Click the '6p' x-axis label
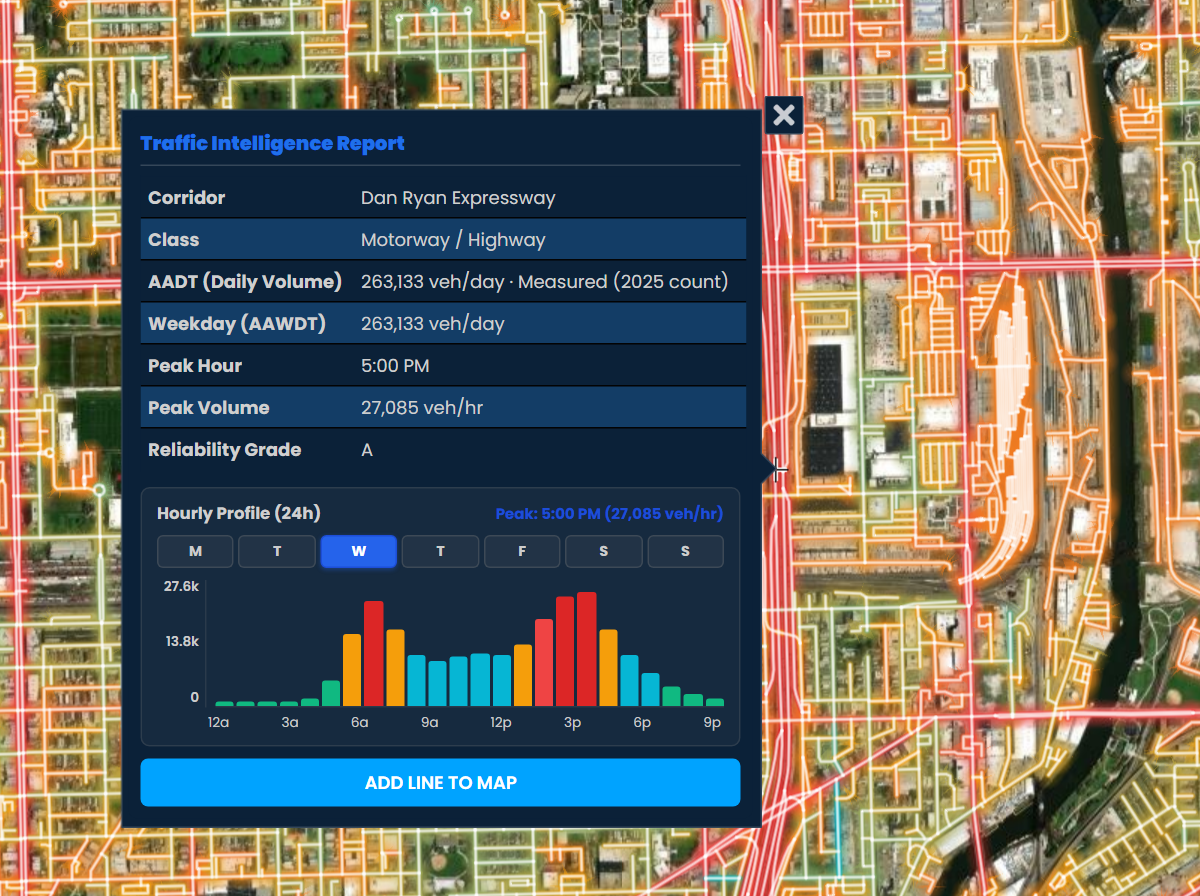1200x896 pixels. pyautogui.click(x=642, y=722)
